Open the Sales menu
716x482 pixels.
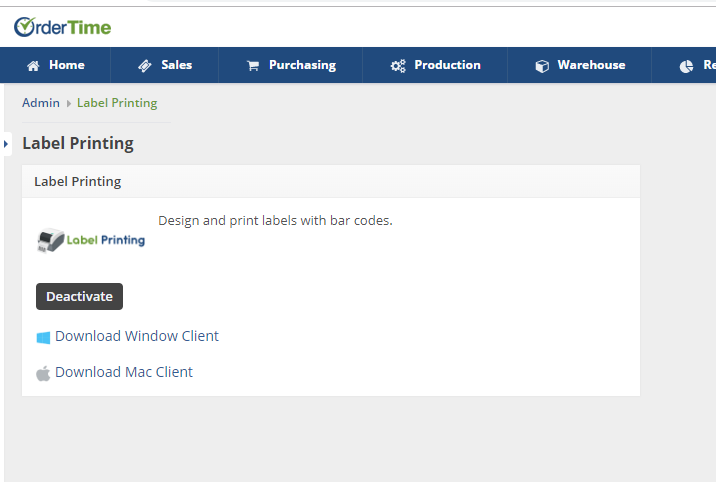point(165,65)
